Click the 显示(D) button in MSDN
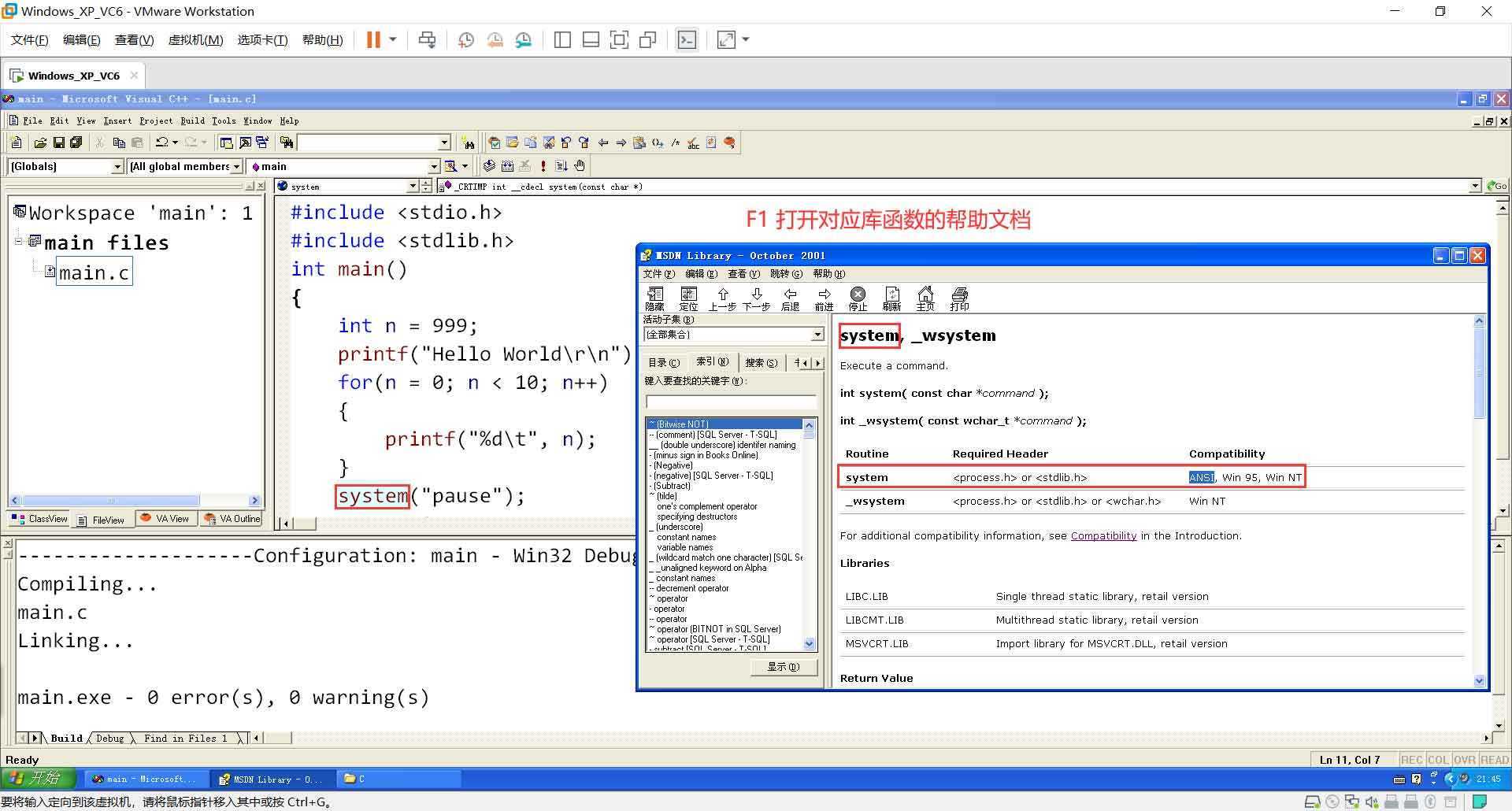1512x811 pixels. click(783, 667)
